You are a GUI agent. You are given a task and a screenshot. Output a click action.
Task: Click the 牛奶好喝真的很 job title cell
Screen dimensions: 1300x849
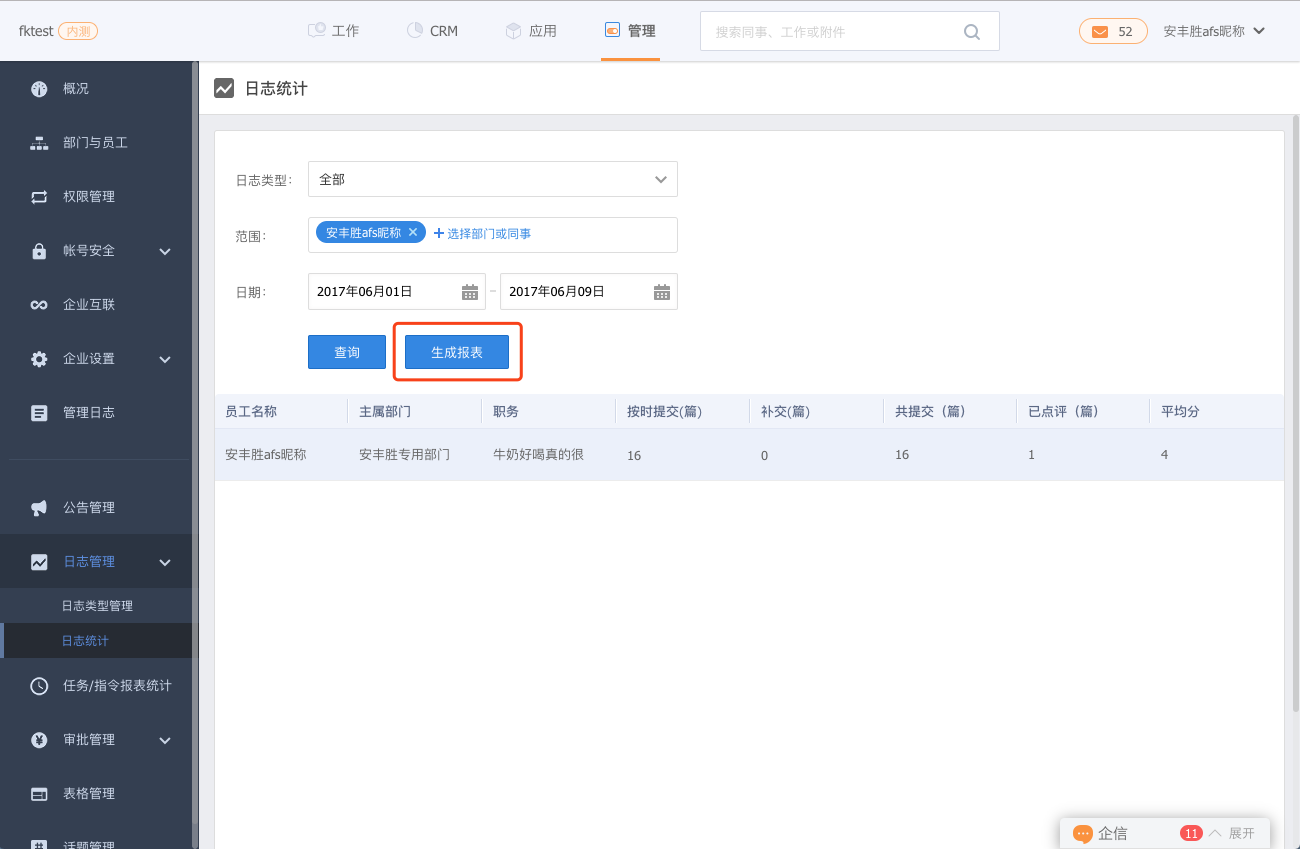click(538, 454)
